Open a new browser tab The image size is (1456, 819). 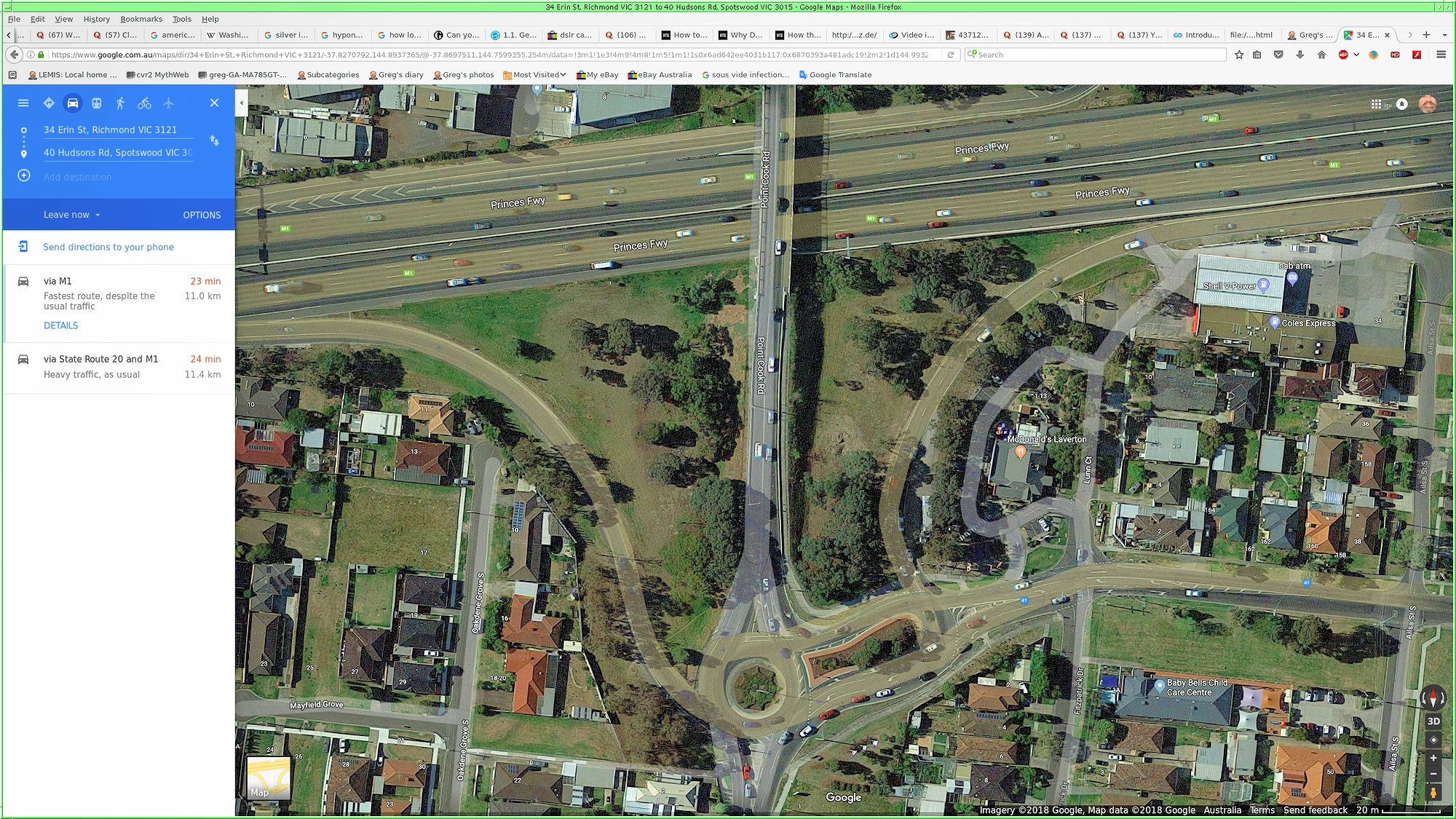click(1426, 34)
